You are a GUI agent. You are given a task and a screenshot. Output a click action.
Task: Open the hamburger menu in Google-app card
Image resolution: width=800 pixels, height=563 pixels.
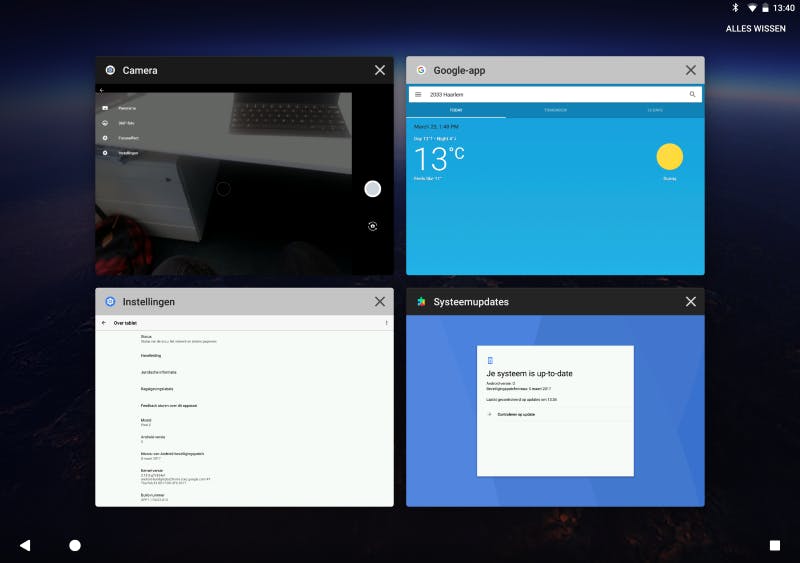[418, 94]
